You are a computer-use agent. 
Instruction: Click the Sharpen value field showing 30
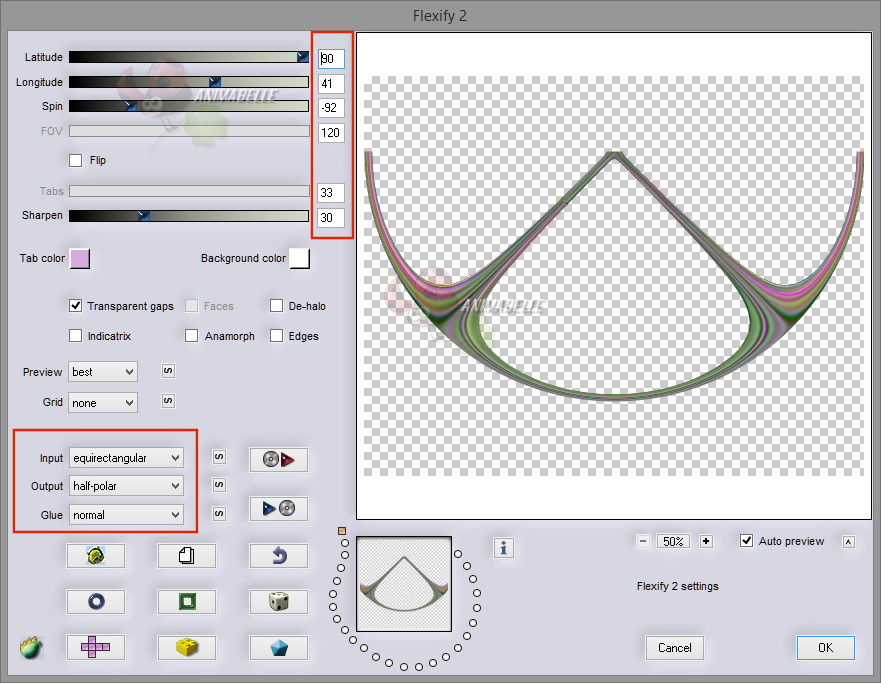tap(331, 217)
